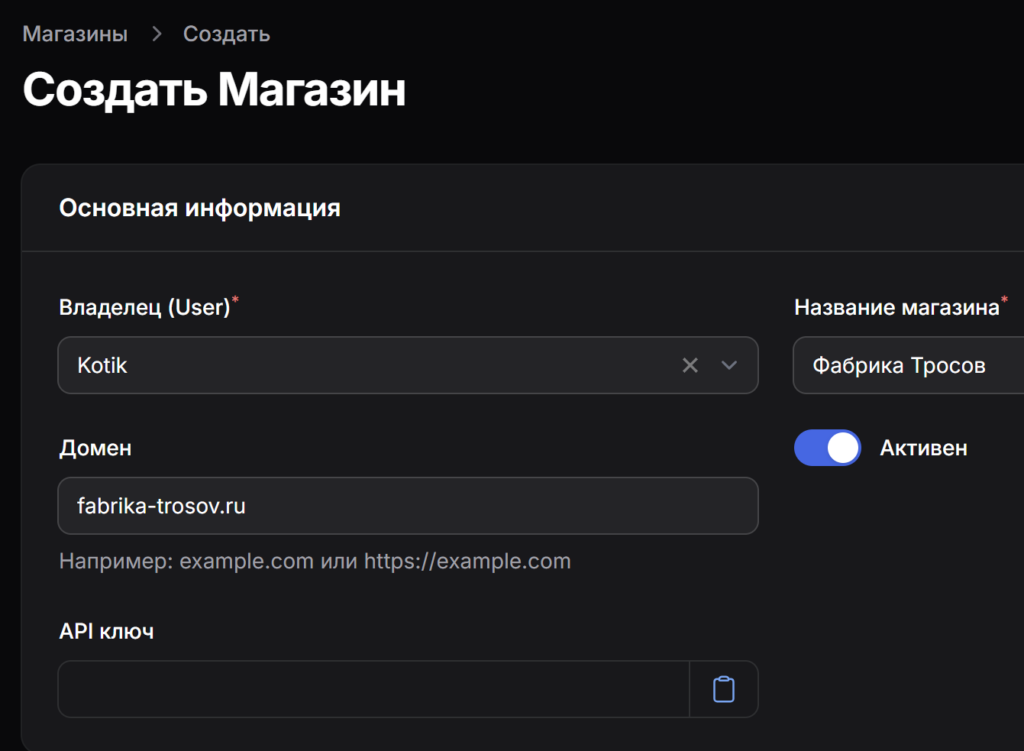Click the Активен label text

coord(923,448)
